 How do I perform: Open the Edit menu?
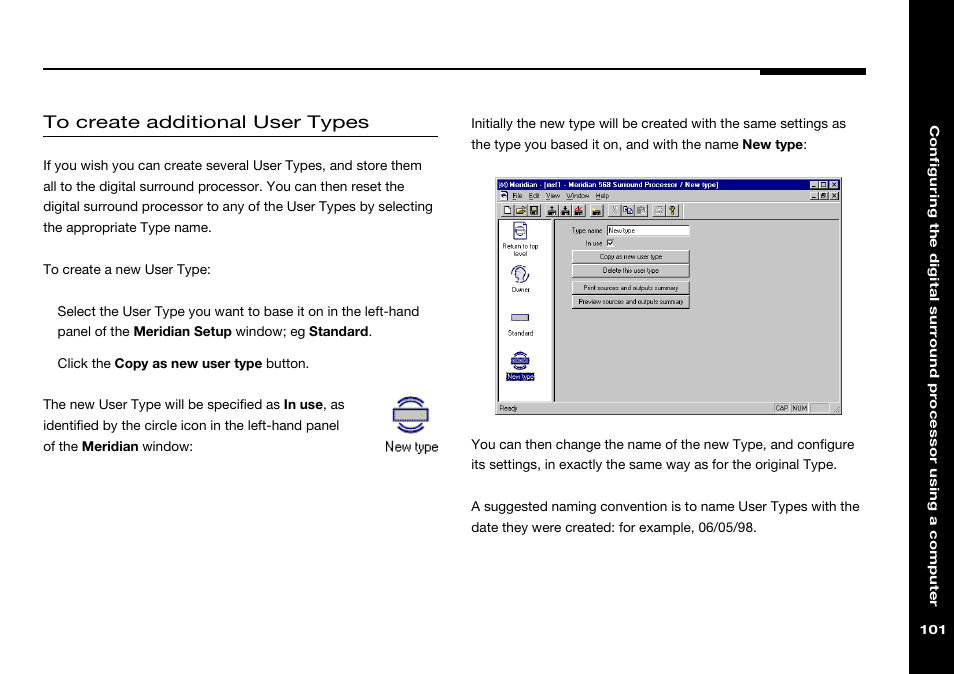coord(534,196)
